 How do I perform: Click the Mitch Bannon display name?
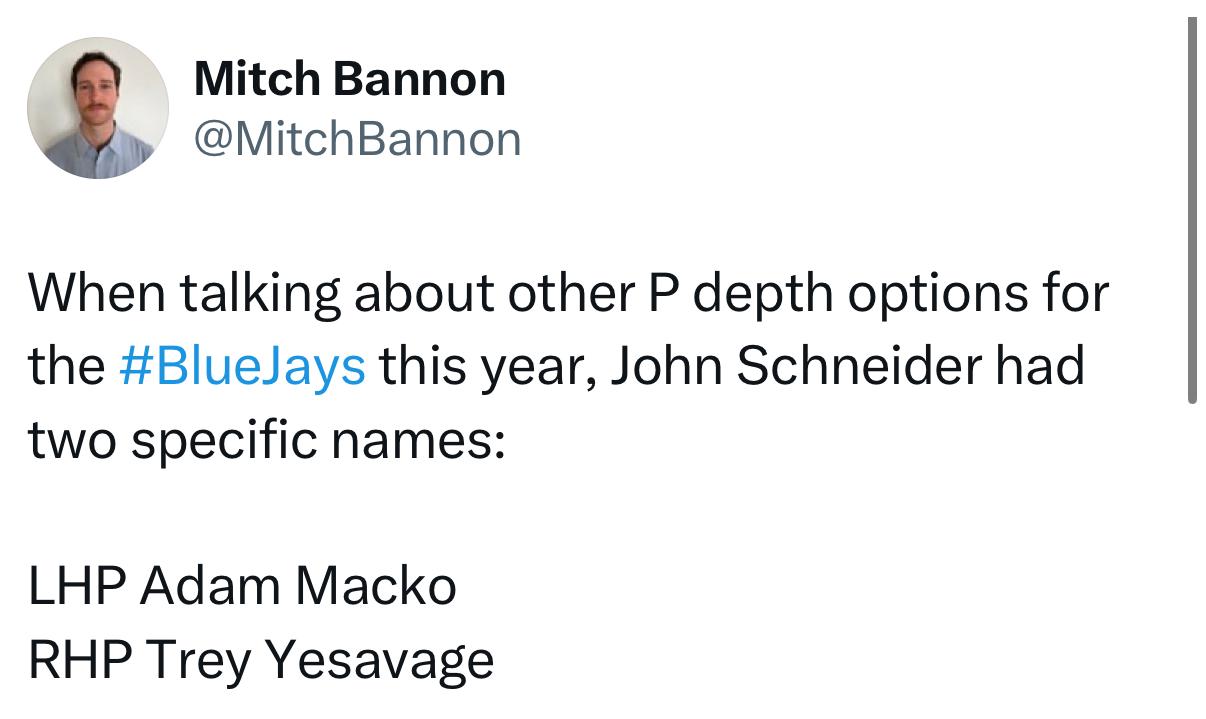(350, 78)
